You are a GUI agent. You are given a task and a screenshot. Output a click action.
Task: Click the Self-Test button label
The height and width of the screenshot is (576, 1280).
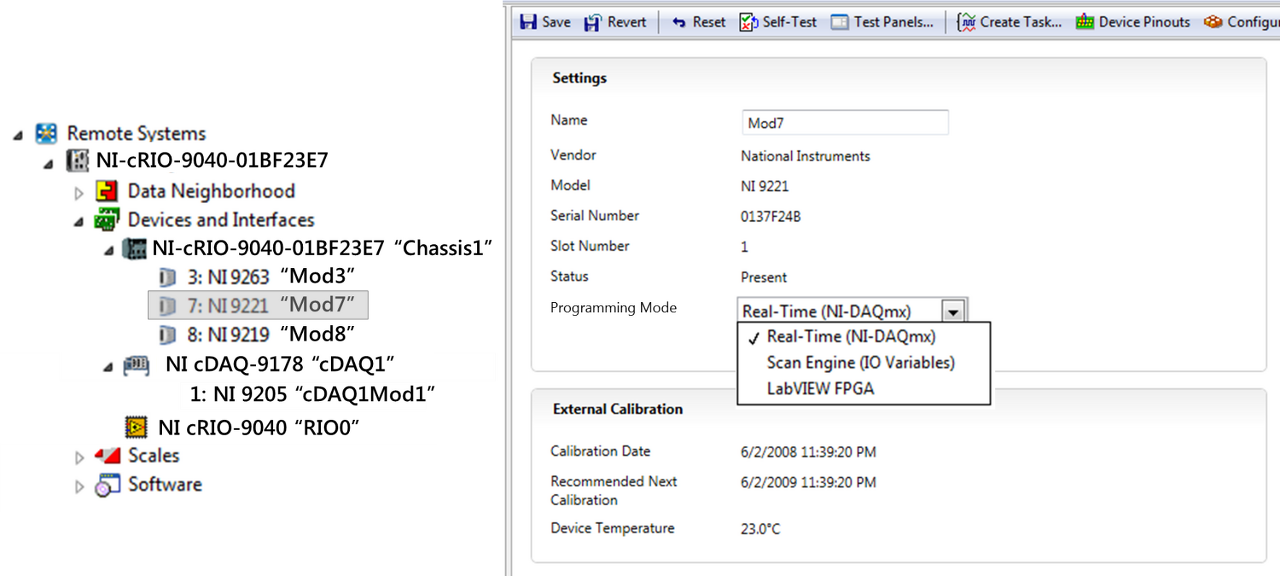pyautogui.click(x=790, y=22)
